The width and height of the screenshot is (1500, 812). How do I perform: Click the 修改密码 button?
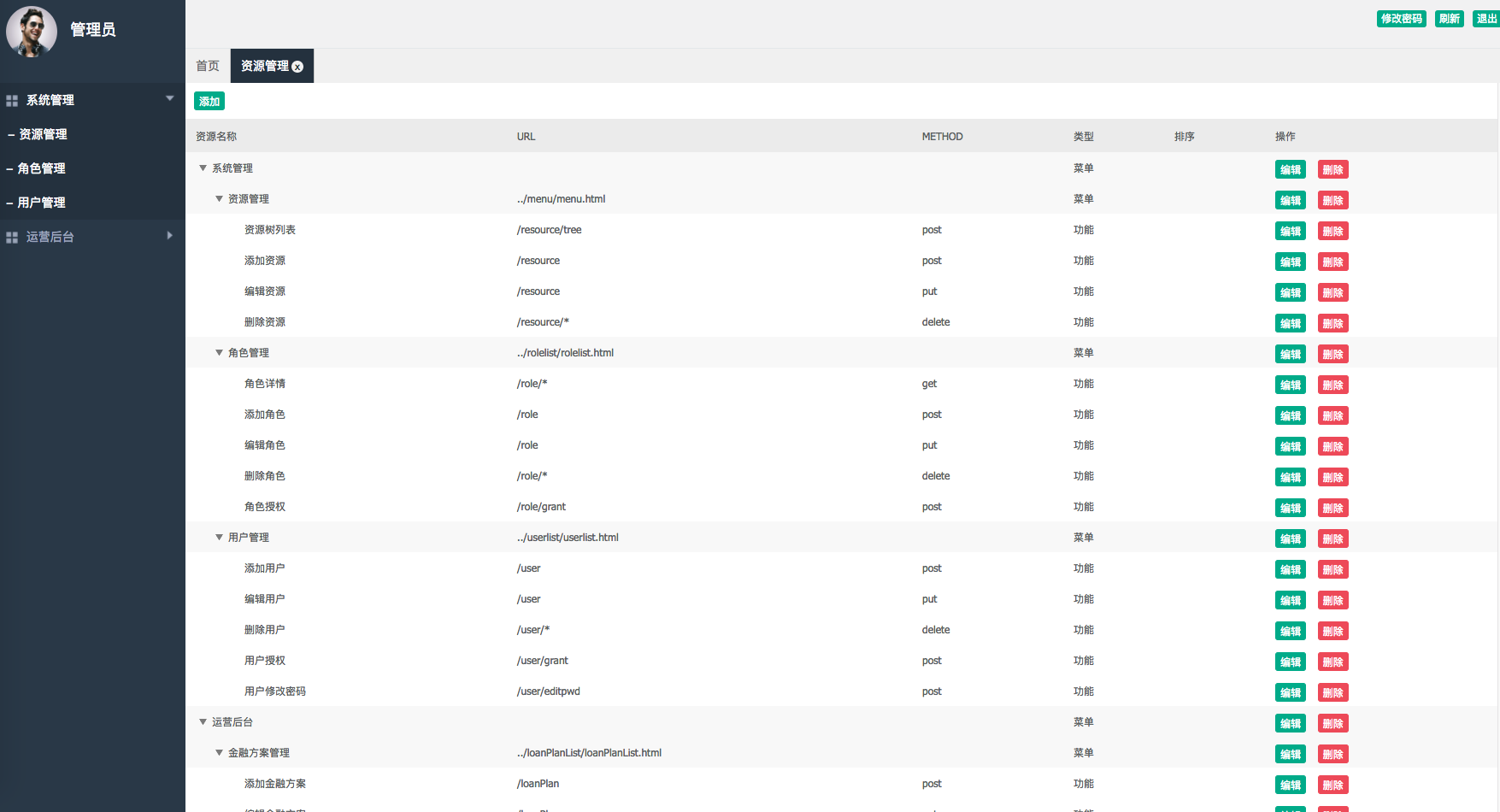coord(1402,19)
